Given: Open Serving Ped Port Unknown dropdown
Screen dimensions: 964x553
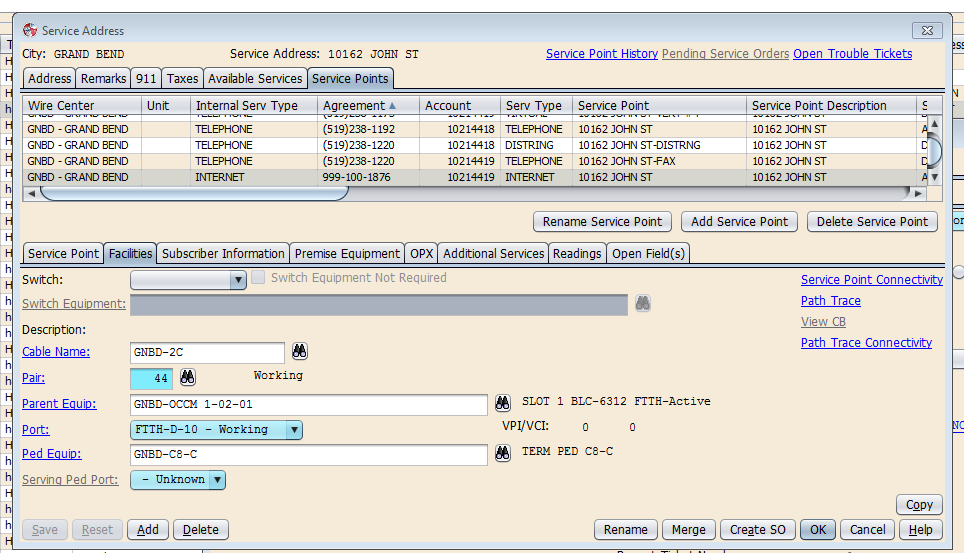Looking at the screenshot, I should (x=218, y=480).
